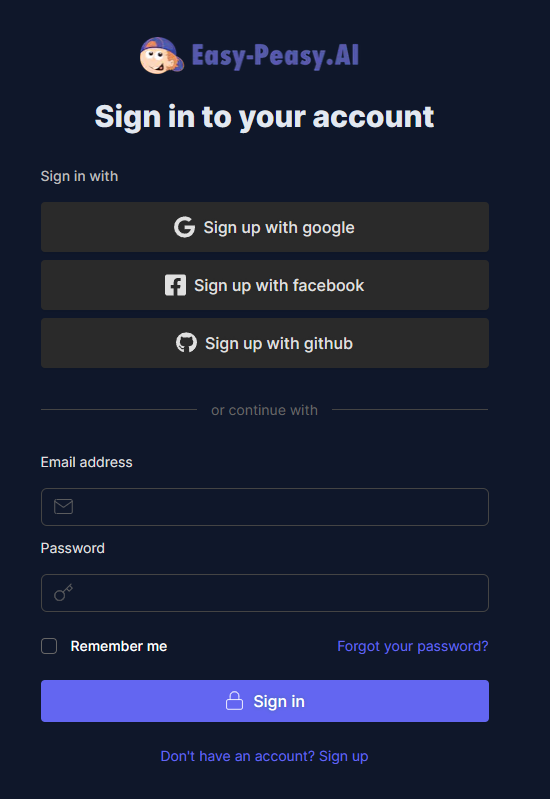Click the Email address field label
The image size is (550, 799).
click(87, 462)
